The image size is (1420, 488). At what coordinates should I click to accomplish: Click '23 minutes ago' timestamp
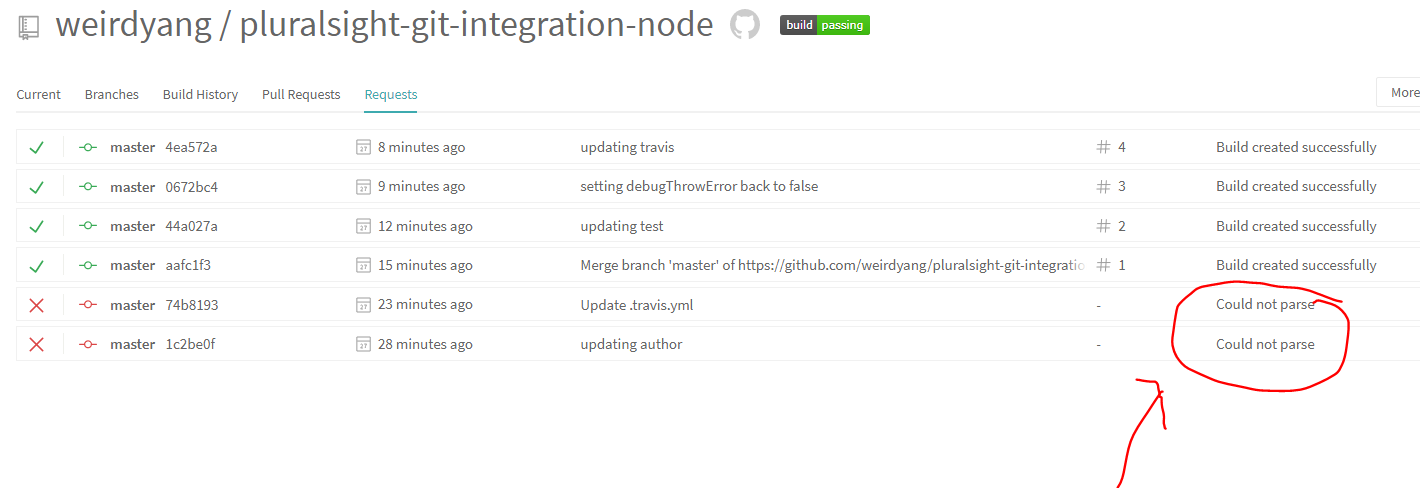(425, 305)
